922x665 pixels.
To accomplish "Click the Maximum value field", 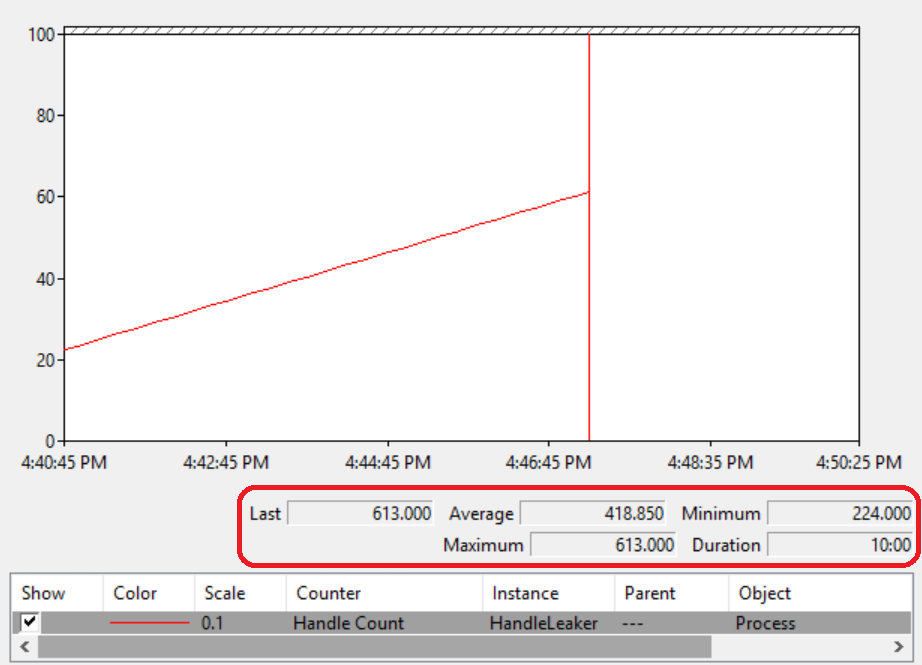I will click(x=603, y=545).
